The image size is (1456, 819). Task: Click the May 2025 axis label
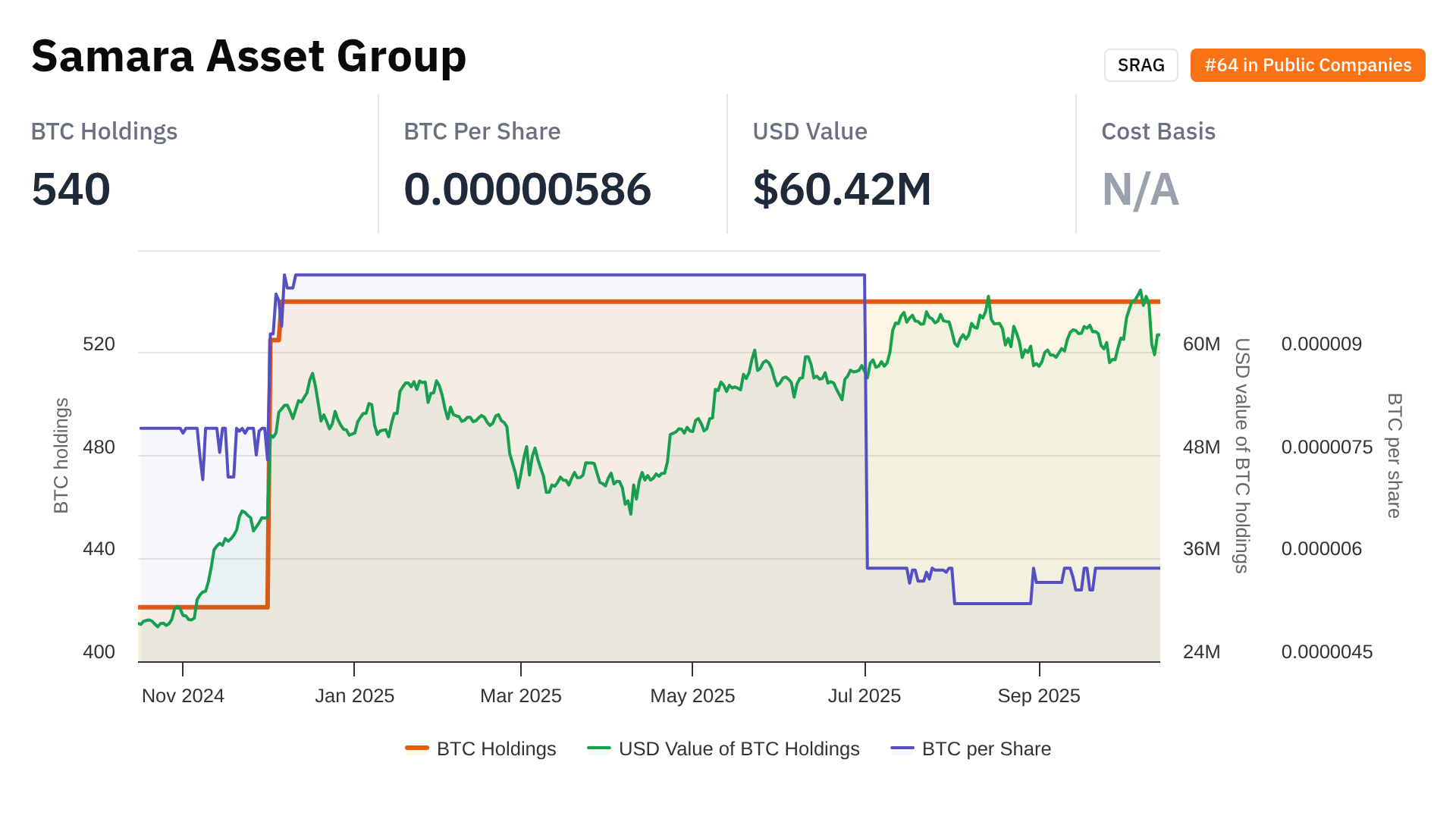(x=692, y=695)
